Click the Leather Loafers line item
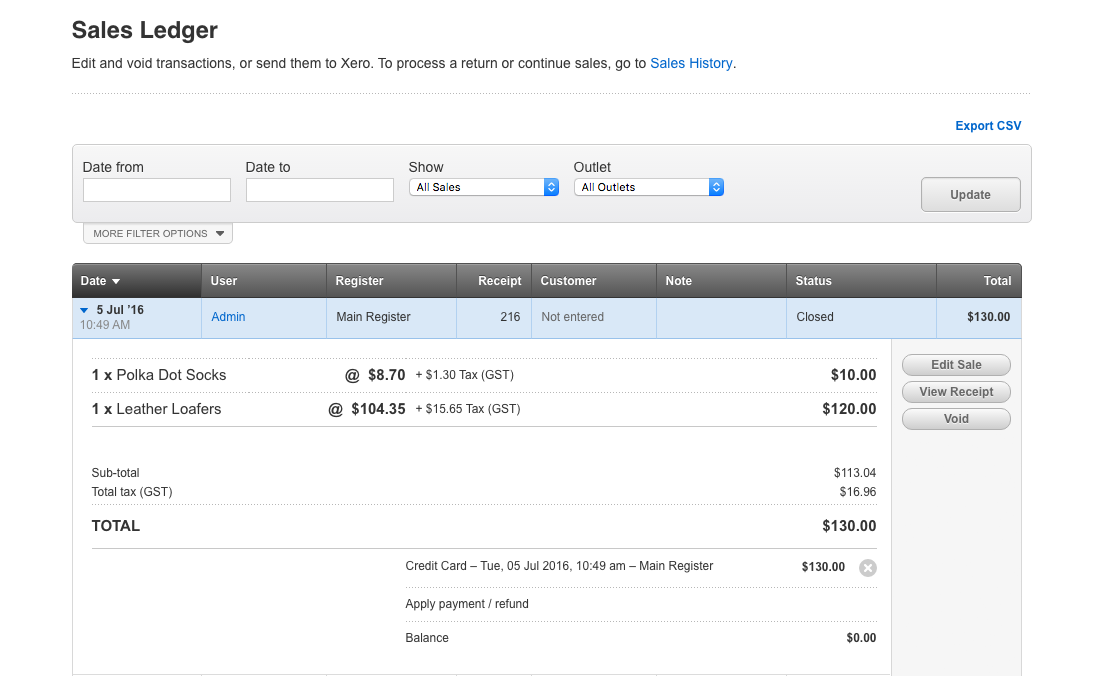The image size is (1094, 676). click(x=156, y=410)
